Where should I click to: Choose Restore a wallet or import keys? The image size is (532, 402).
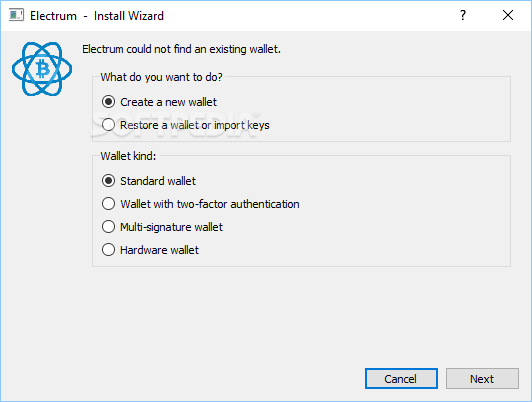pos(186,125)
